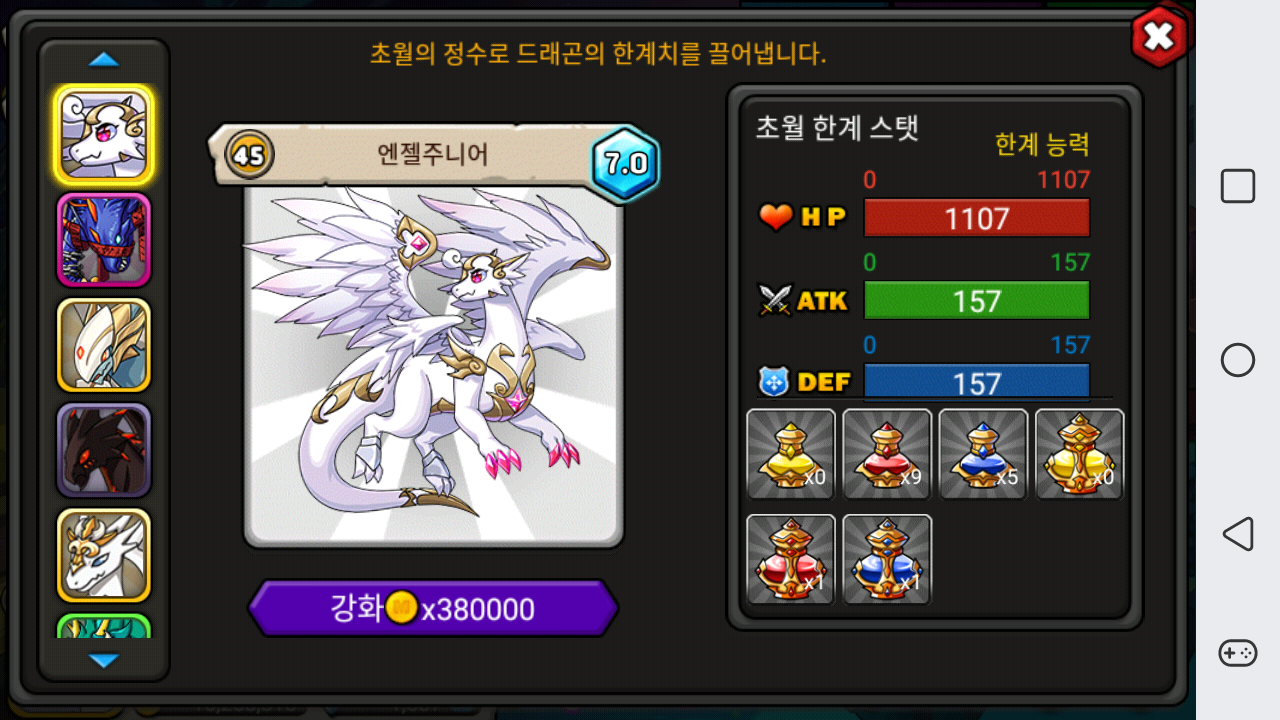Select the small red essence potion x9
Viewport: 1280px width, 720px height.
887,454
